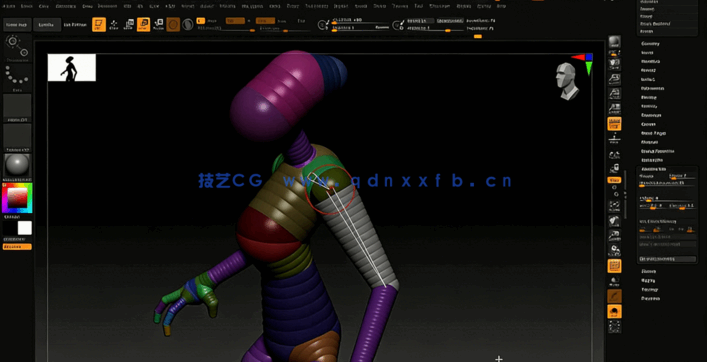707x362 pixels.
Task: Select the black main color swatch
Action: point(10,228)
